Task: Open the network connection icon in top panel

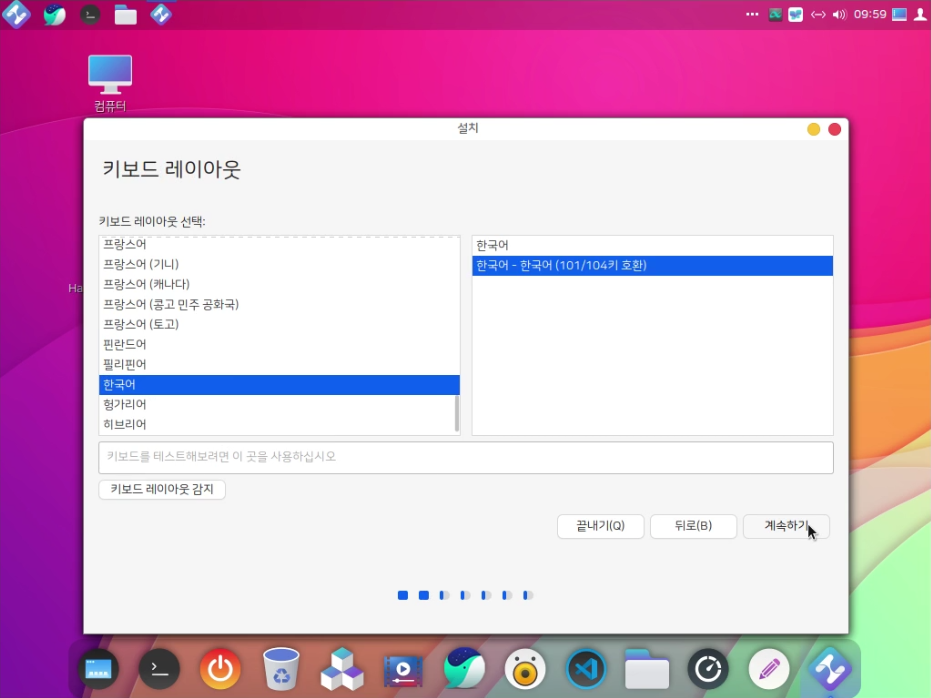Action: click(x=818, y=15)
